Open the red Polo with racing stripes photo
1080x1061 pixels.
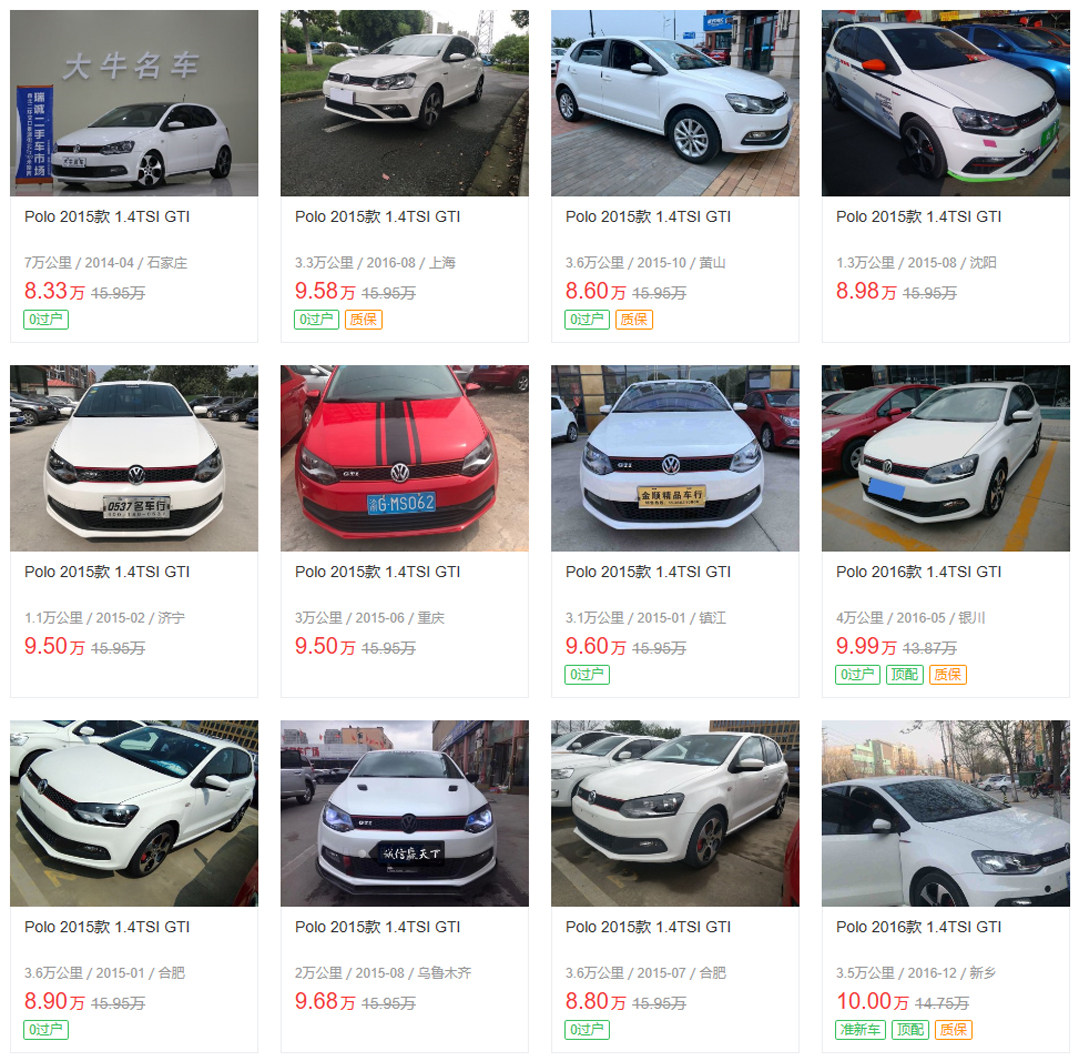(404, 458)
